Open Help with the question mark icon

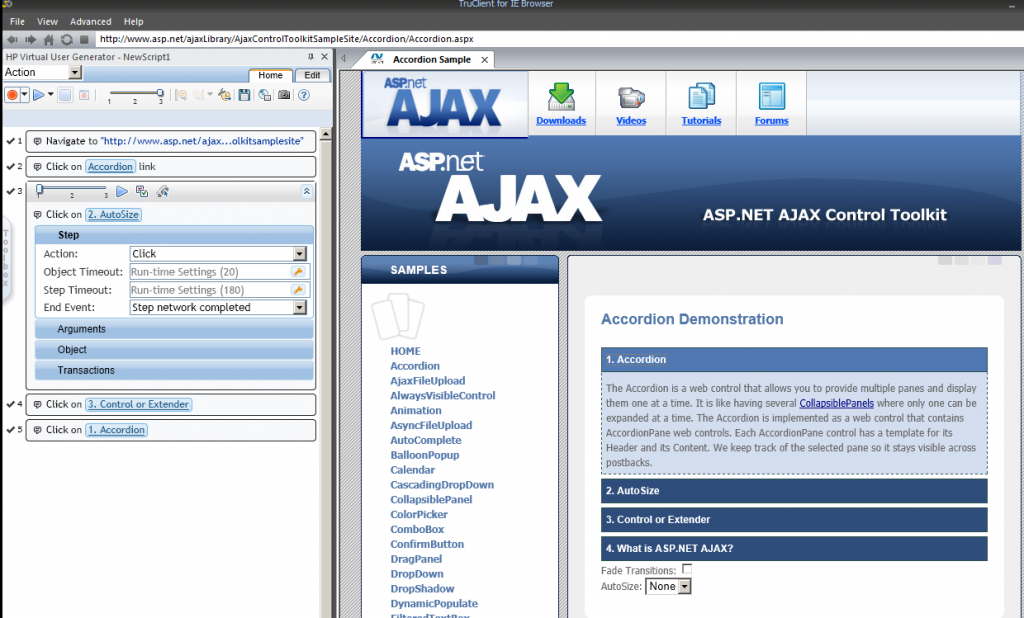click(304, 95)
